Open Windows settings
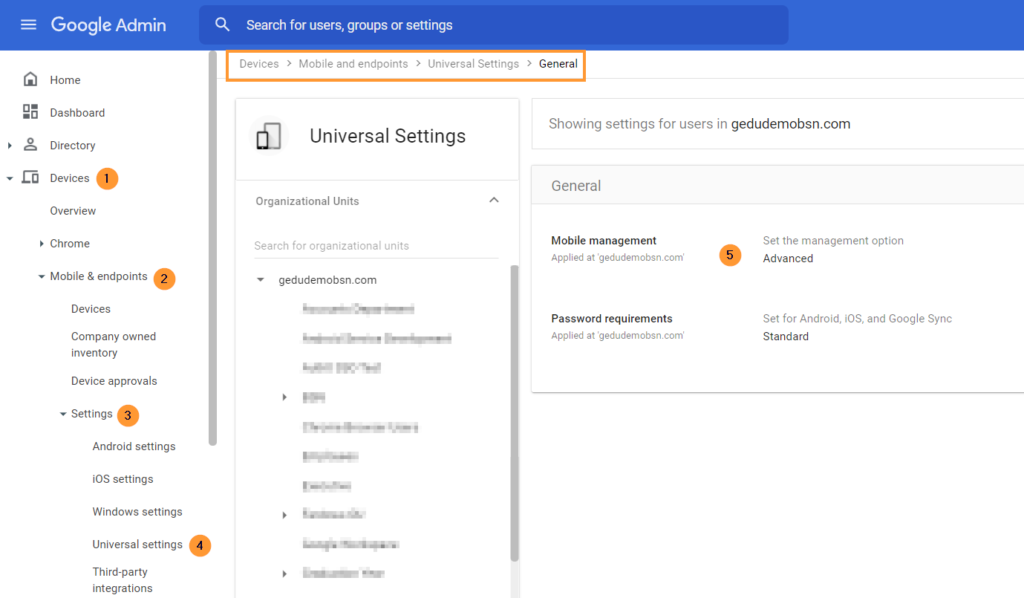 tap(137, 511)
